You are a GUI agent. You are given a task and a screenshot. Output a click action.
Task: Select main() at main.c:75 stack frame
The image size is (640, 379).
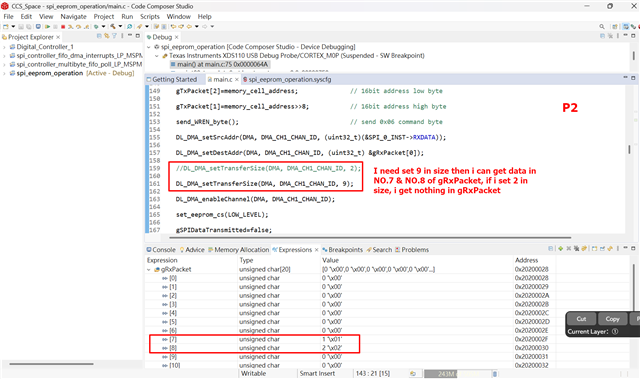pyautogui.click(x=219, y=64)
